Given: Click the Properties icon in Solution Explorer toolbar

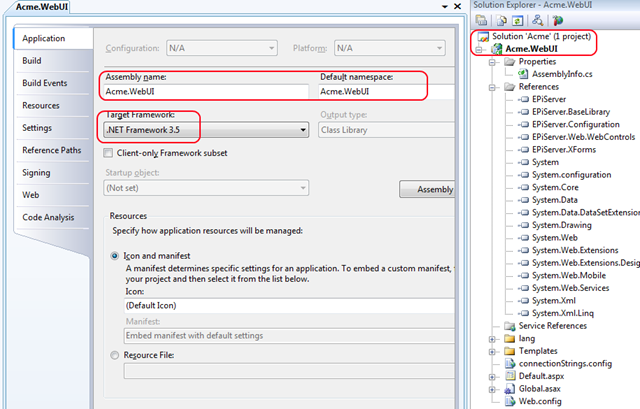Looking at the screenshot, I should click(x=481, y=20).
